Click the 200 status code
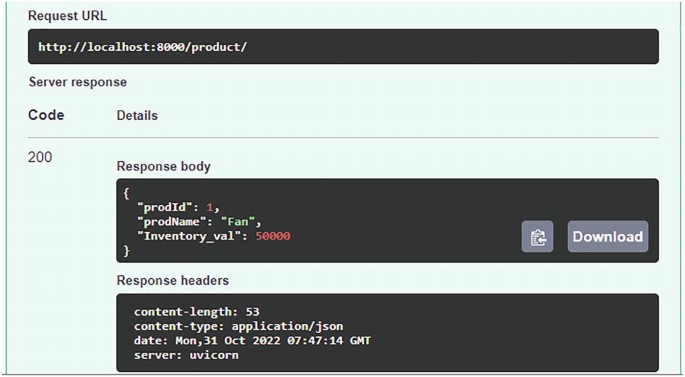This screenshot has height=377, width=685. (40, 157)
